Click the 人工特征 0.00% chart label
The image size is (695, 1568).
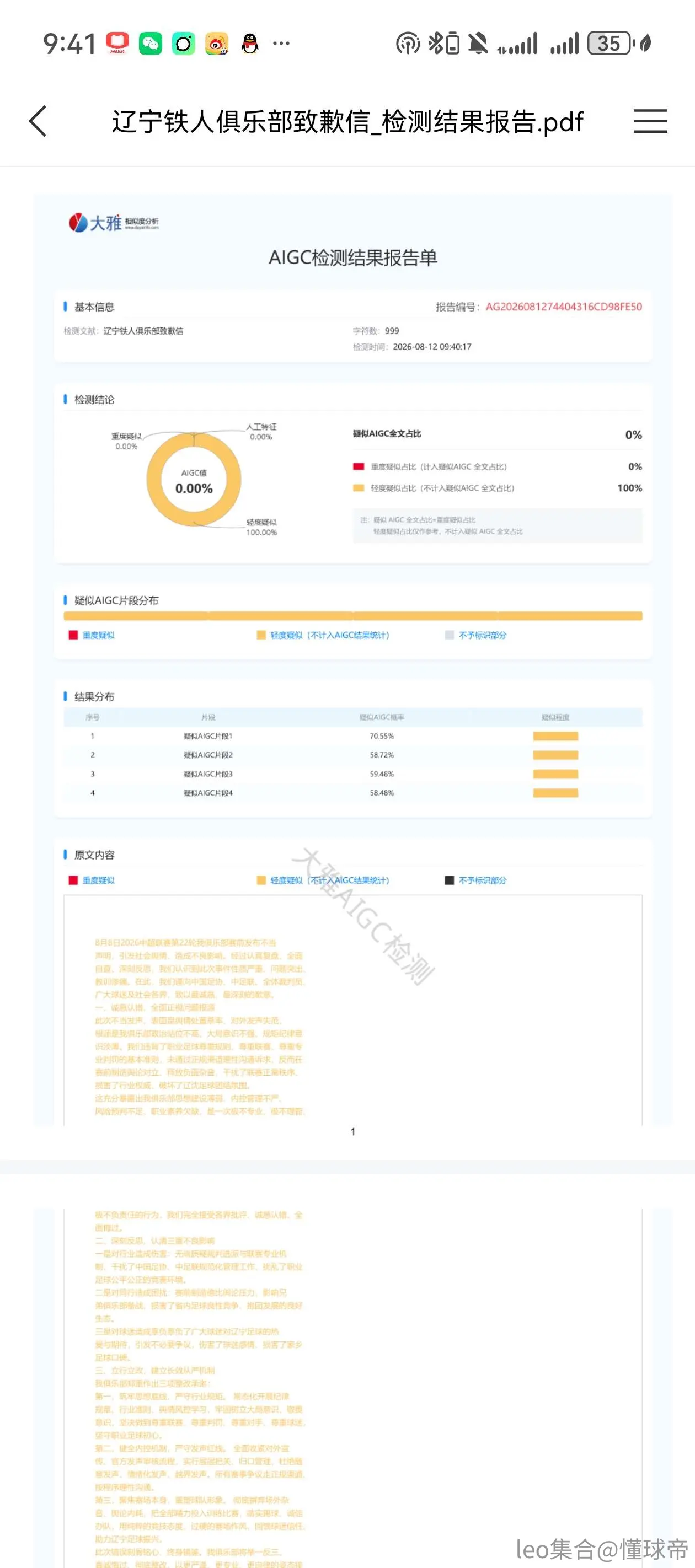[261, 432]
